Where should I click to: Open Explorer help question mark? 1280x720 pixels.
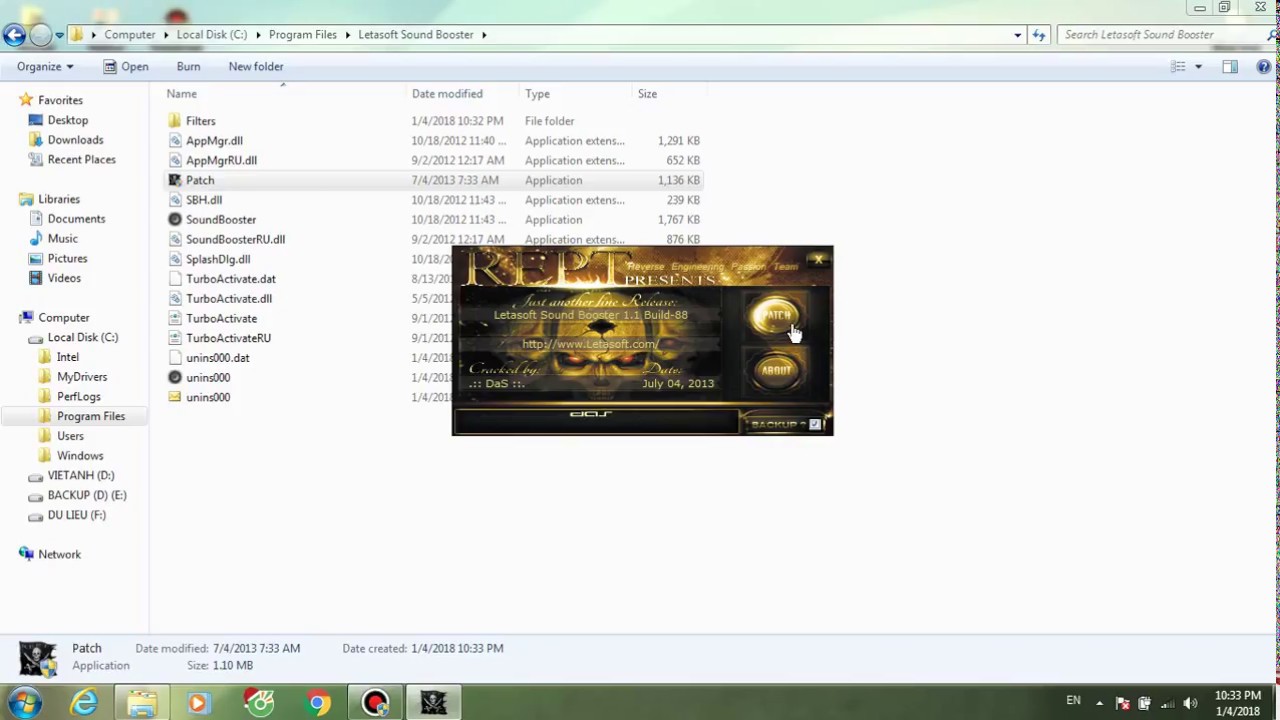[x=1265, y=67]
